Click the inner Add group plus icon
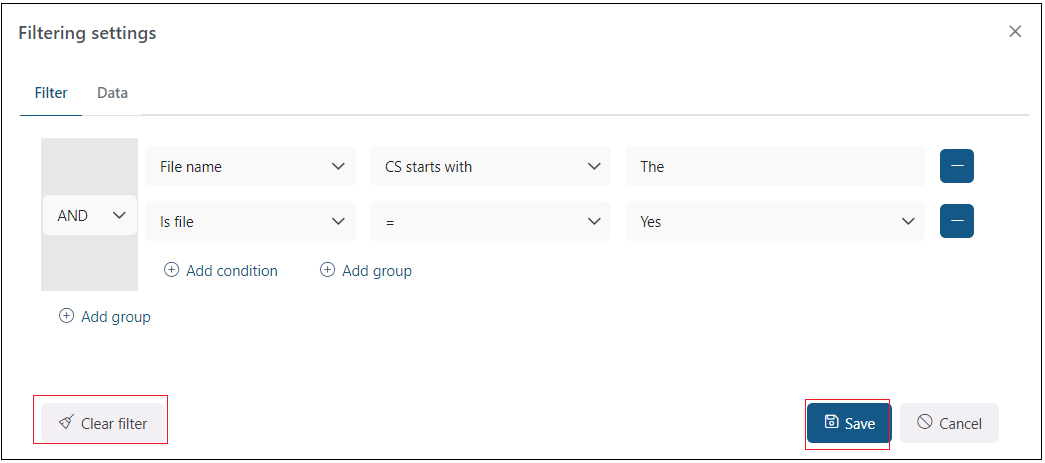 point(327,270)
